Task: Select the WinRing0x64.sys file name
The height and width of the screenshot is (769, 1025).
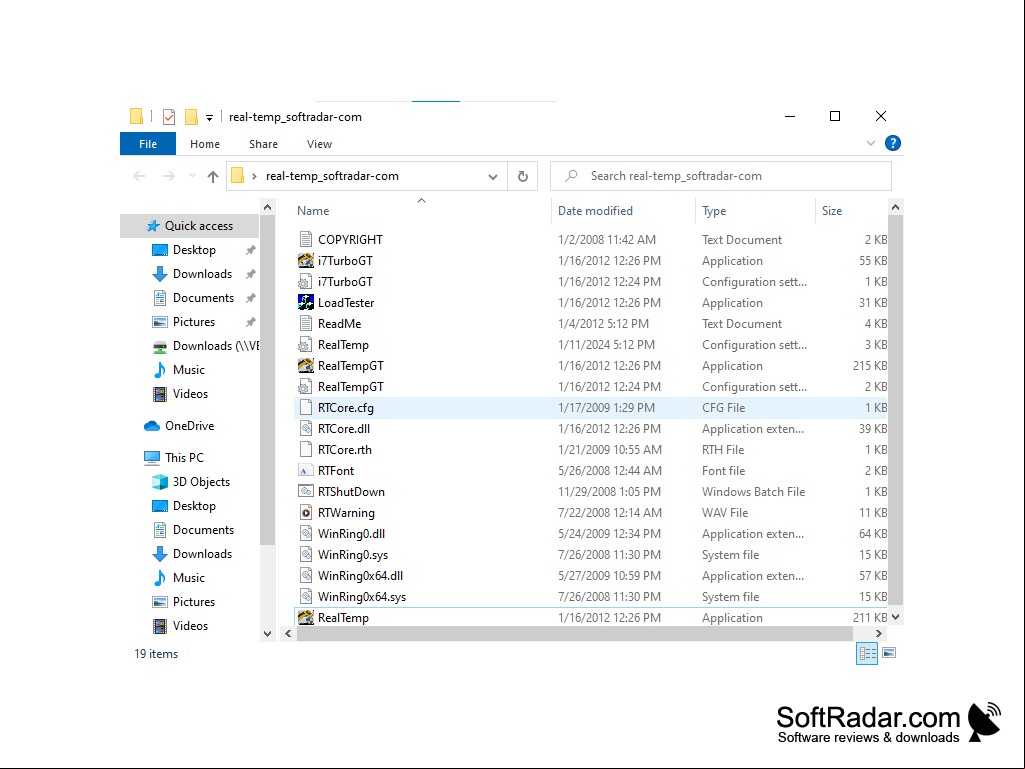Action: pos(361,596)
